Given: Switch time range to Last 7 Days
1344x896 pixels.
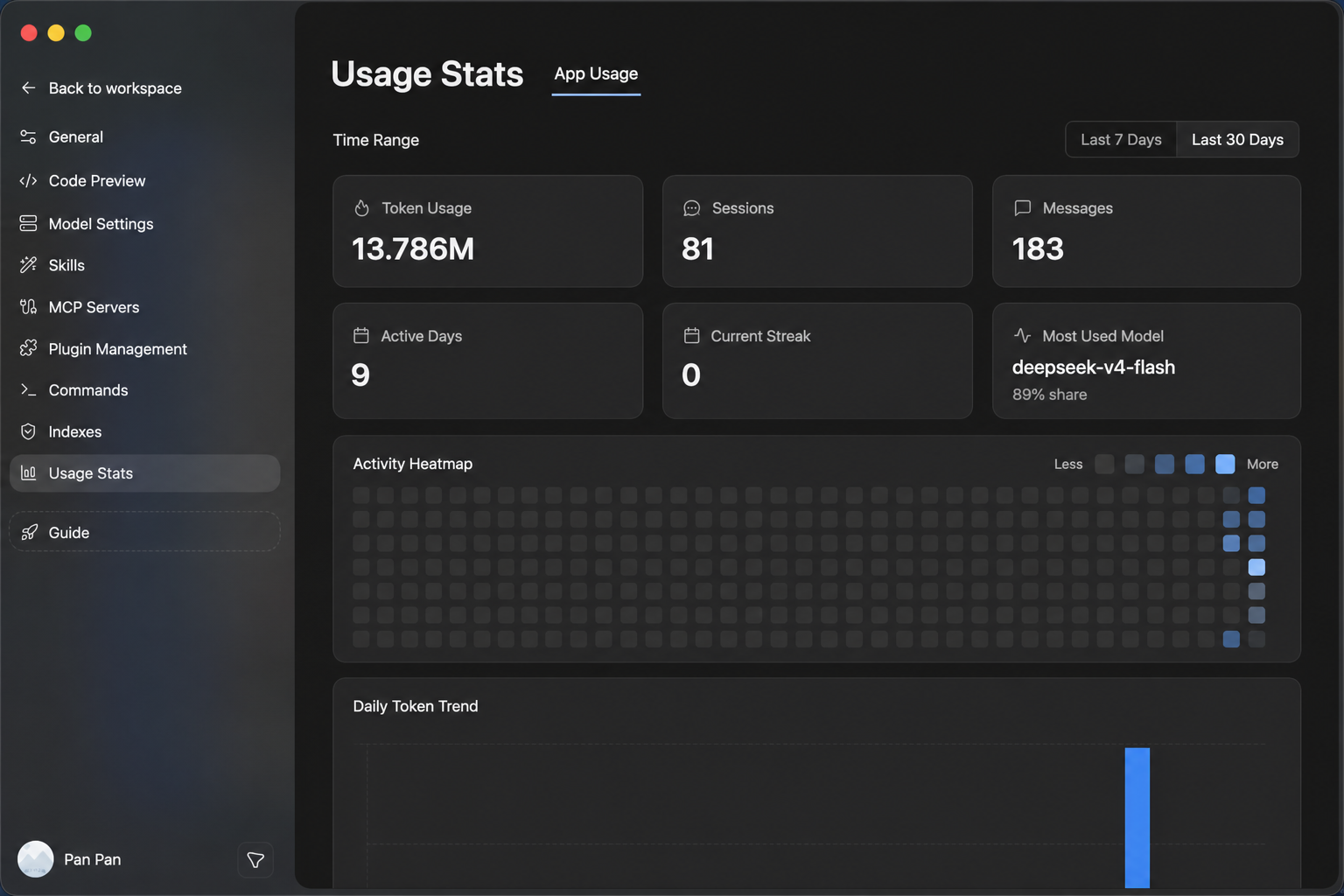Looking at the screenshot, I should [1121, 140].
